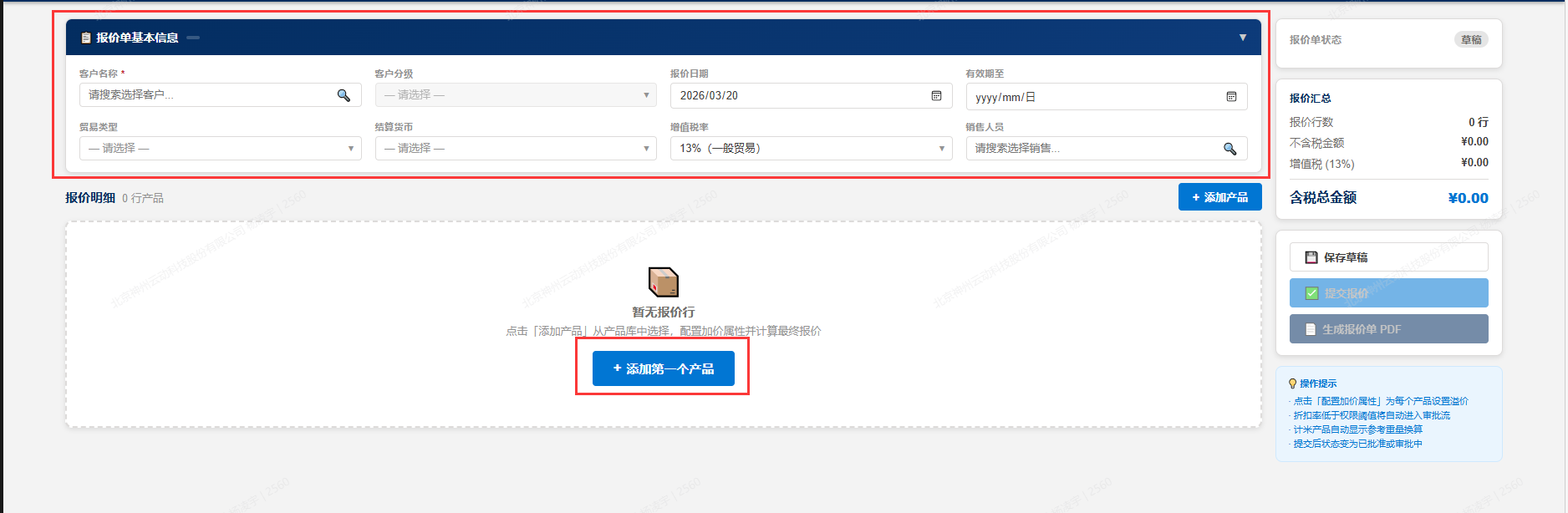Click into the 客户名称 search input

coord(209,95)
